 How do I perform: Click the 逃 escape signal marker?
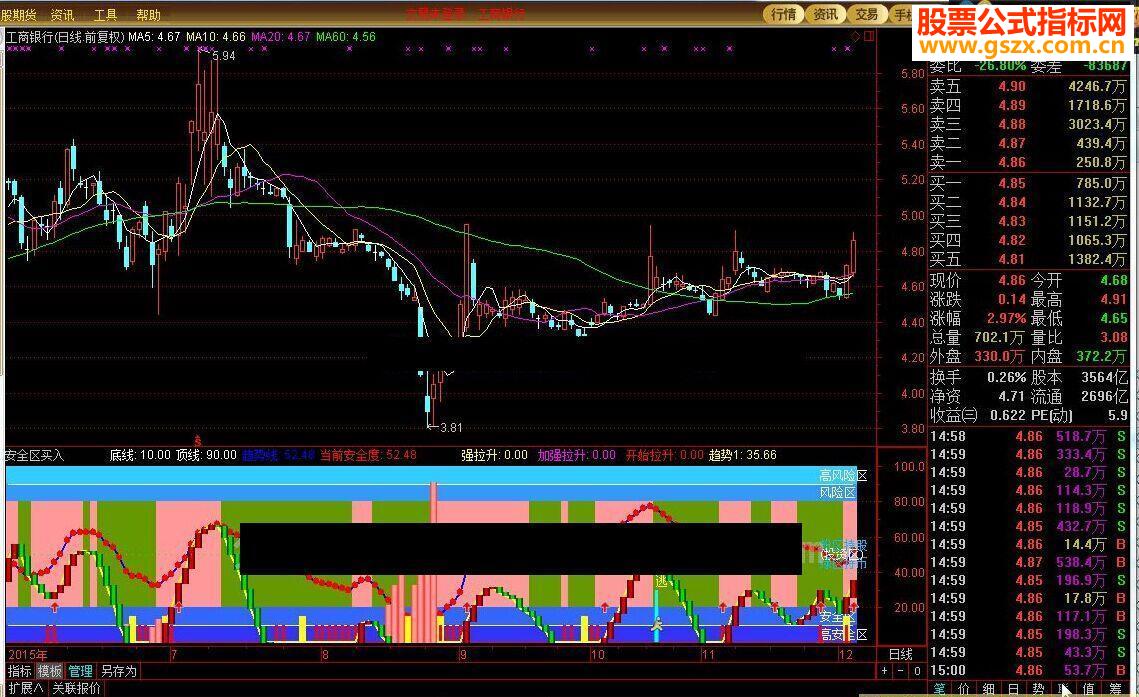click(661, 582)
